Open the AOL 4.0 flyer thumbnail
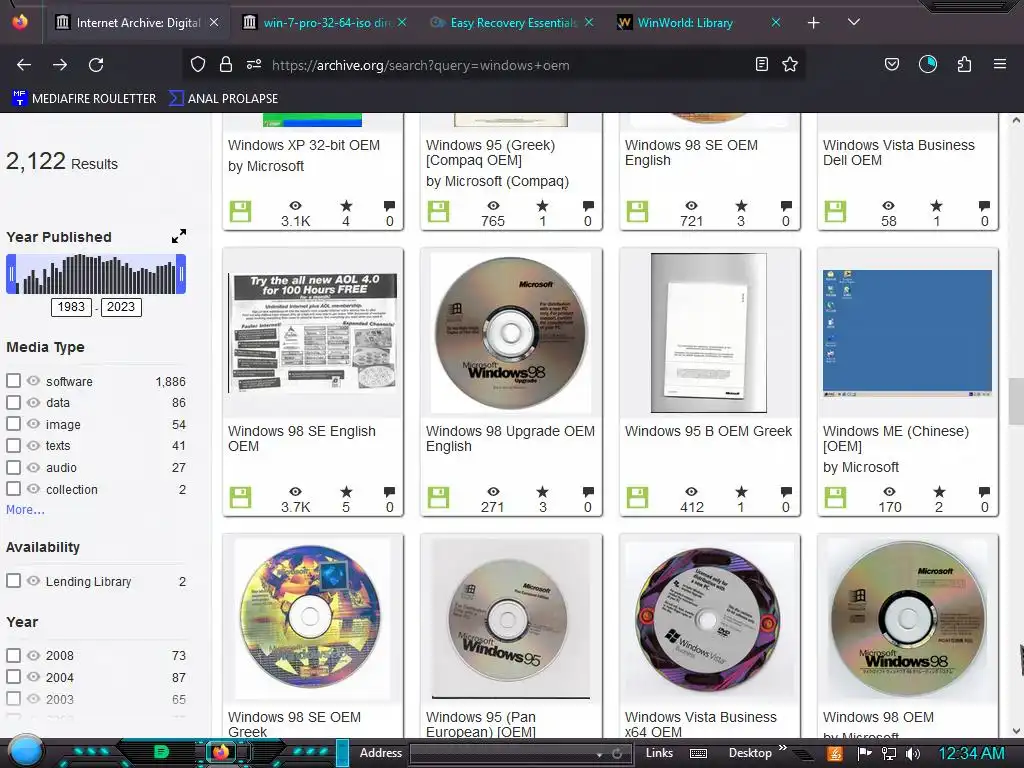The image size is (1024, 768). click(x=312, y=332)
